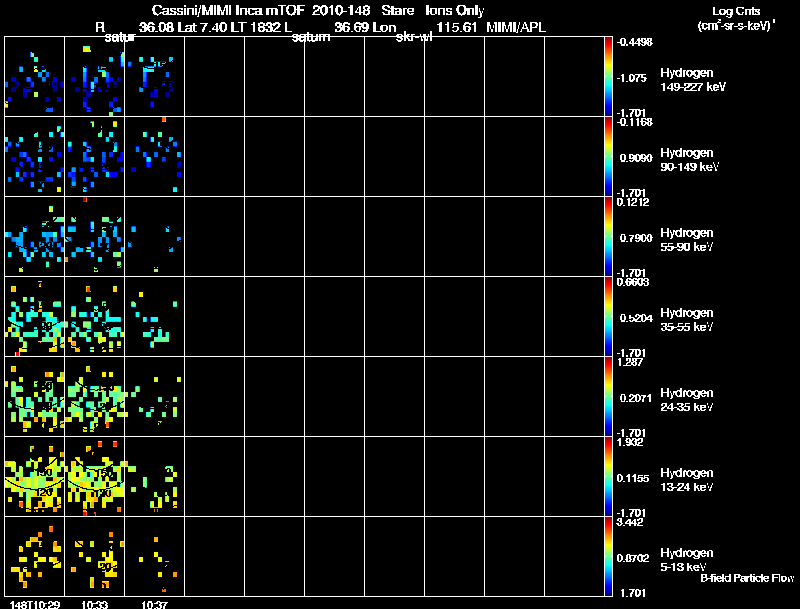This screenshot has height=609, width=800.
Task: Open the Hydrogen 149-227 keV image at 10:33
Action: tap(94, 77)
